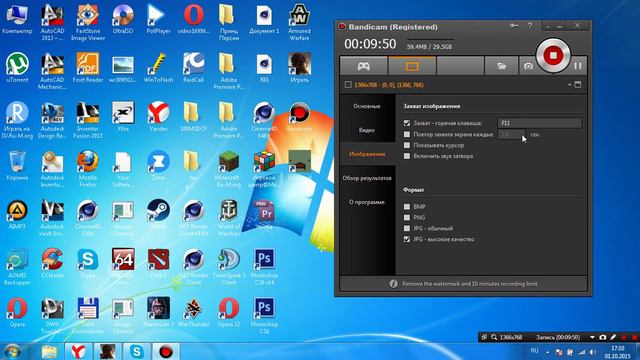640x360 pixels.
Task: Open Bandicam desktop shortcut
Action: (x=299, y=117)
